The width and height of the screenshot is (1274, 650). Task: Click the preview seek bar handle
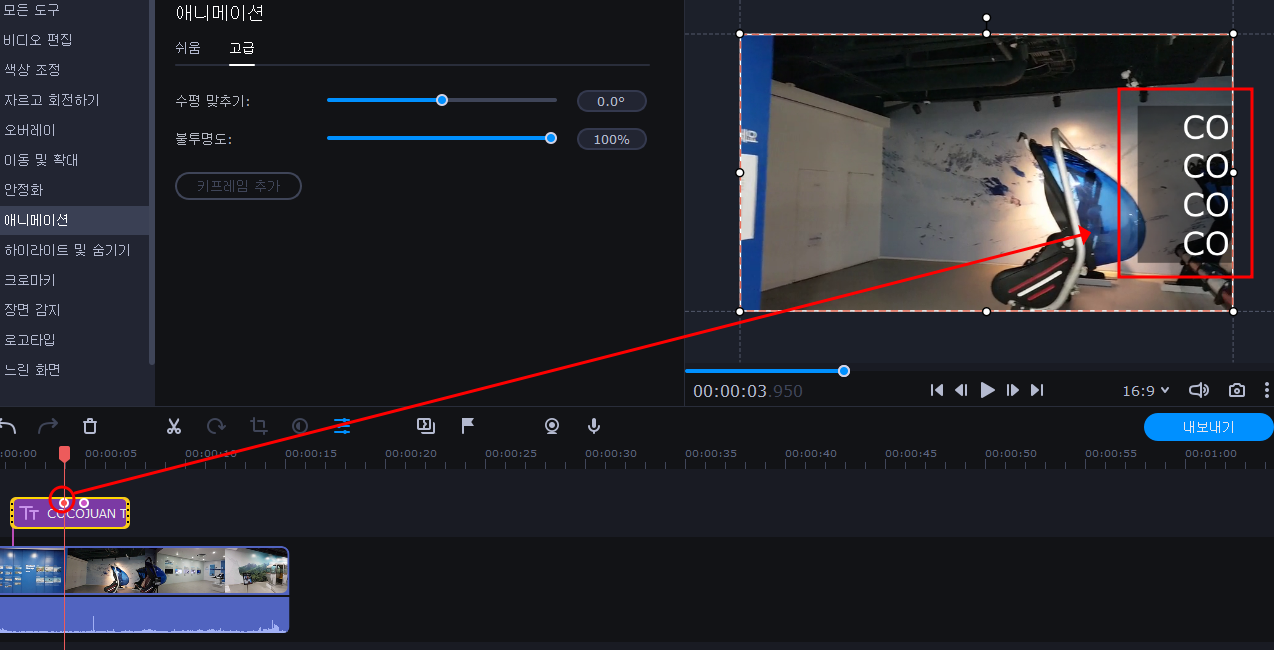coord(844,371)
